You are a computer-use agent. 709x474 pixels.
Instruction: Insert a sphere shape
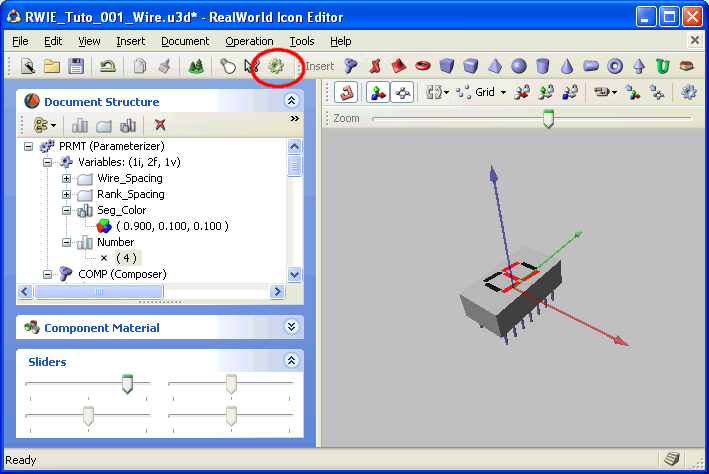tap(519, 66)
